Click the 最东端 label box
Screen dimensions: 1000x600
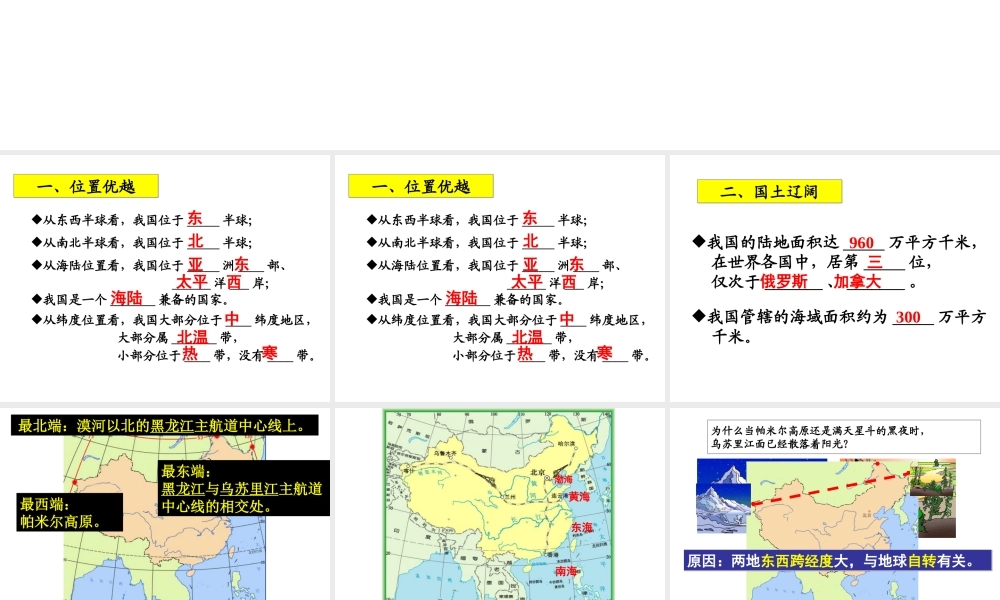(x=244, y=488)
